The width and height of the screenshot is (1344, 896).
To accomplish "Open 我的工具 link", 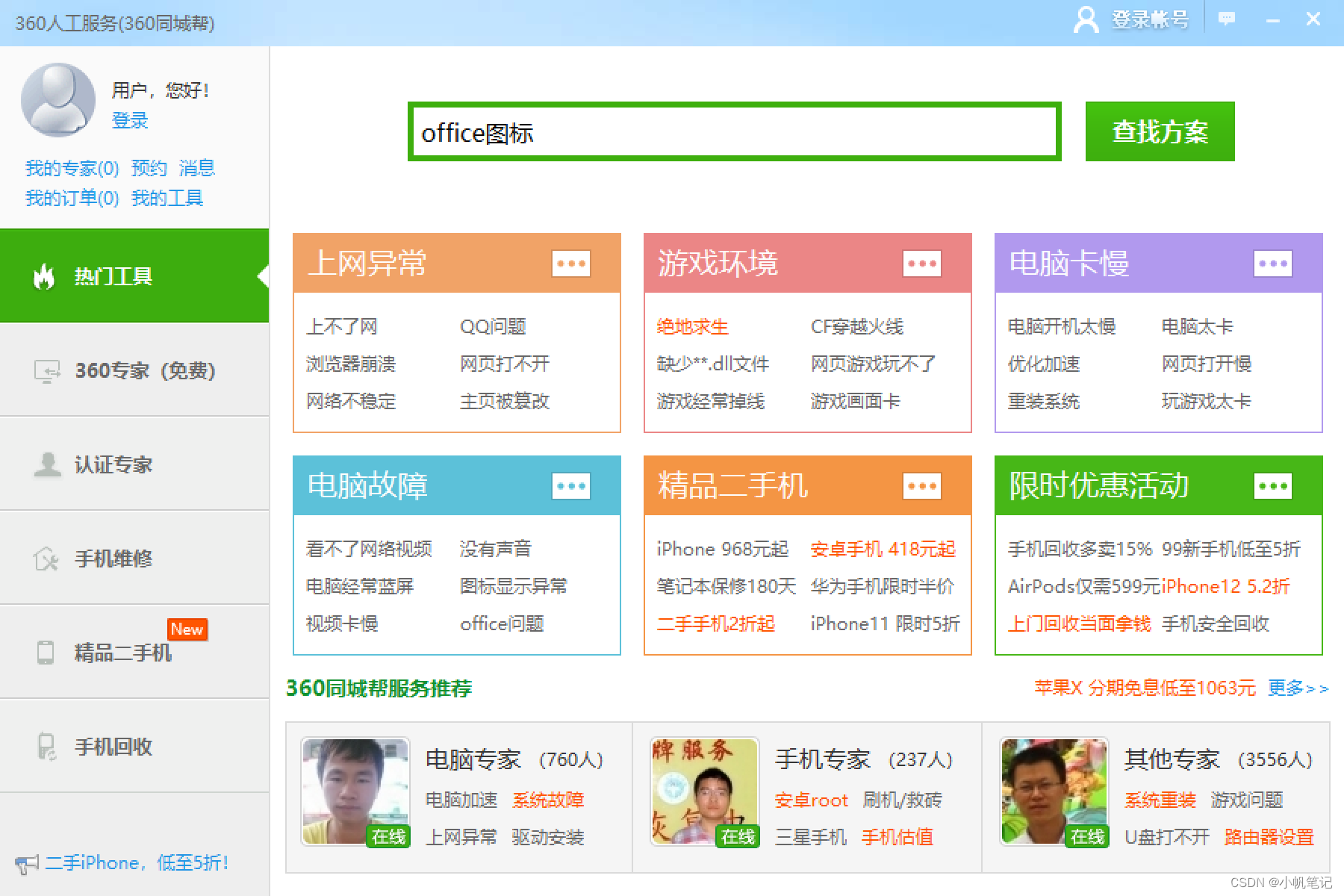I will 167,198.
